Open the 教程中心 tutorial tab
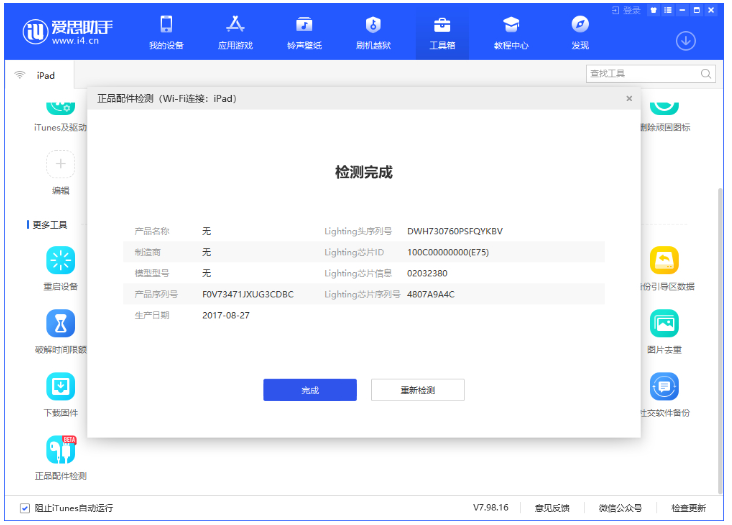 (511, 32)
